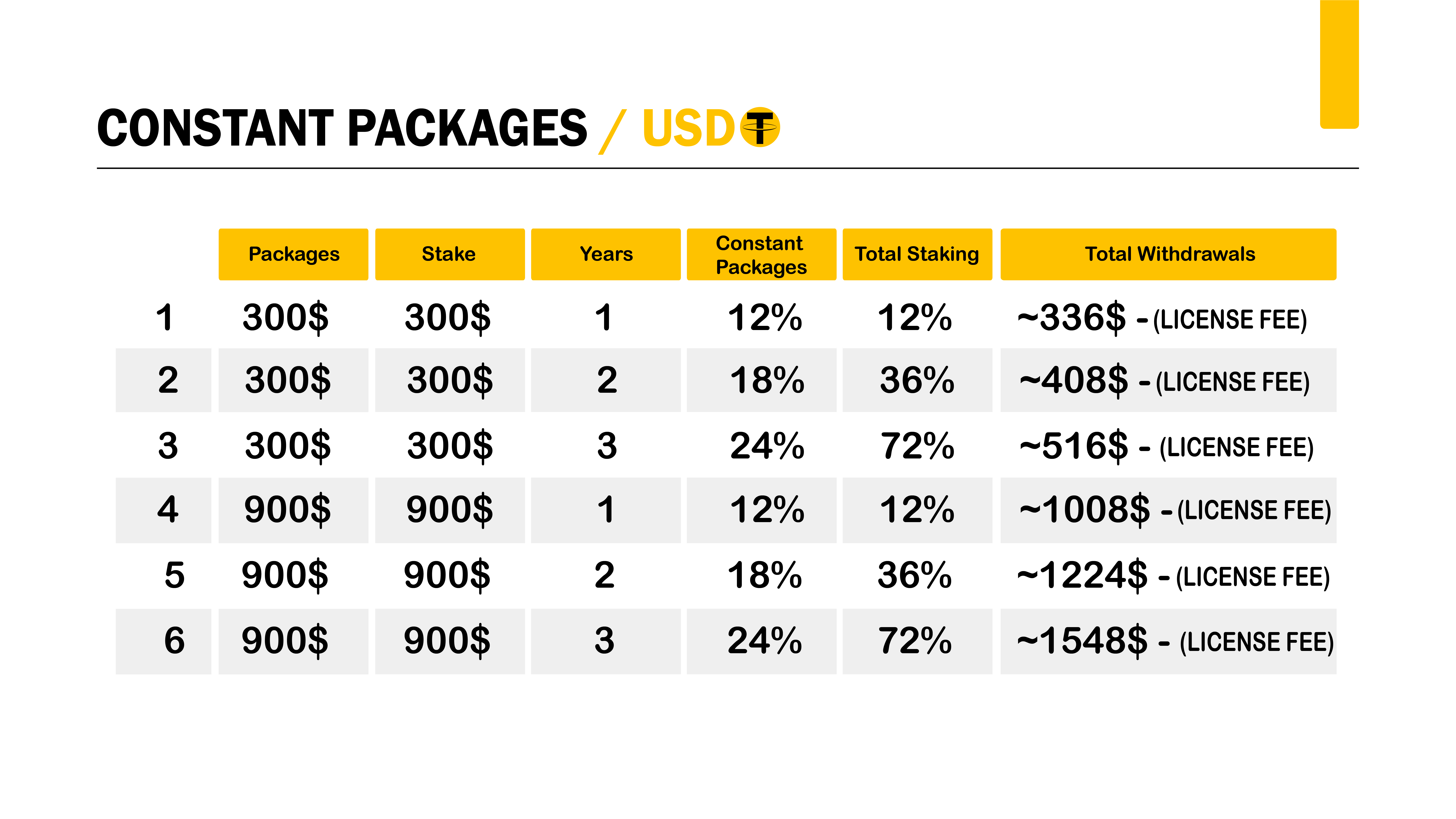Click the yellow vertical accent bar
The image size is (1456, 819).
[1339, 64]
